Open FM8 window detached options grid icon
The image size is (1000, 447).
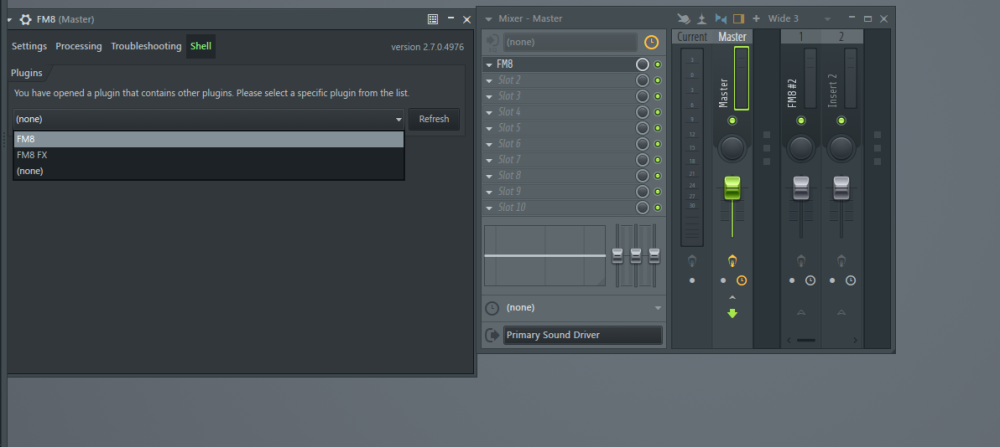coord(432,19)
